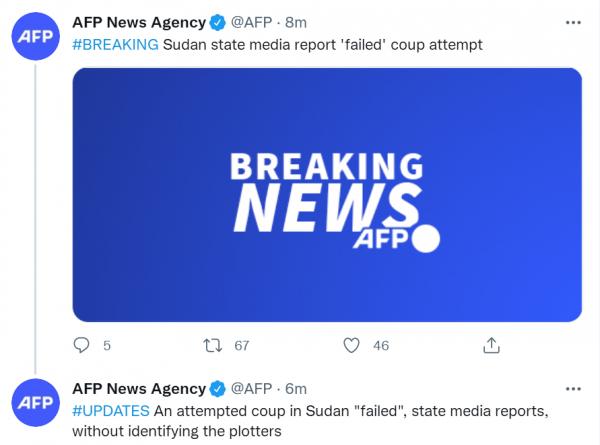This screenshot has height=445, width=600.
Task: Open the 8m timestamp link
Action: [298, 22]
